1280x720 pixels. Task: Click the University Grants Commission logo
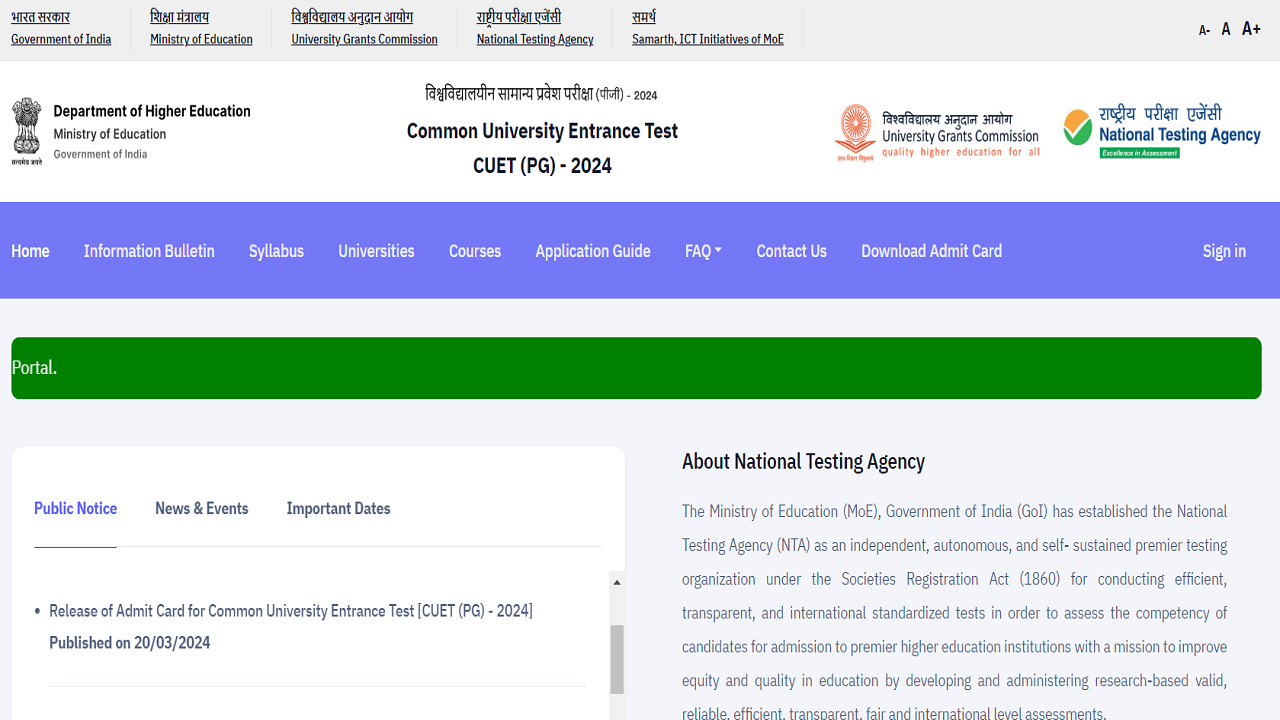point(938,132)
